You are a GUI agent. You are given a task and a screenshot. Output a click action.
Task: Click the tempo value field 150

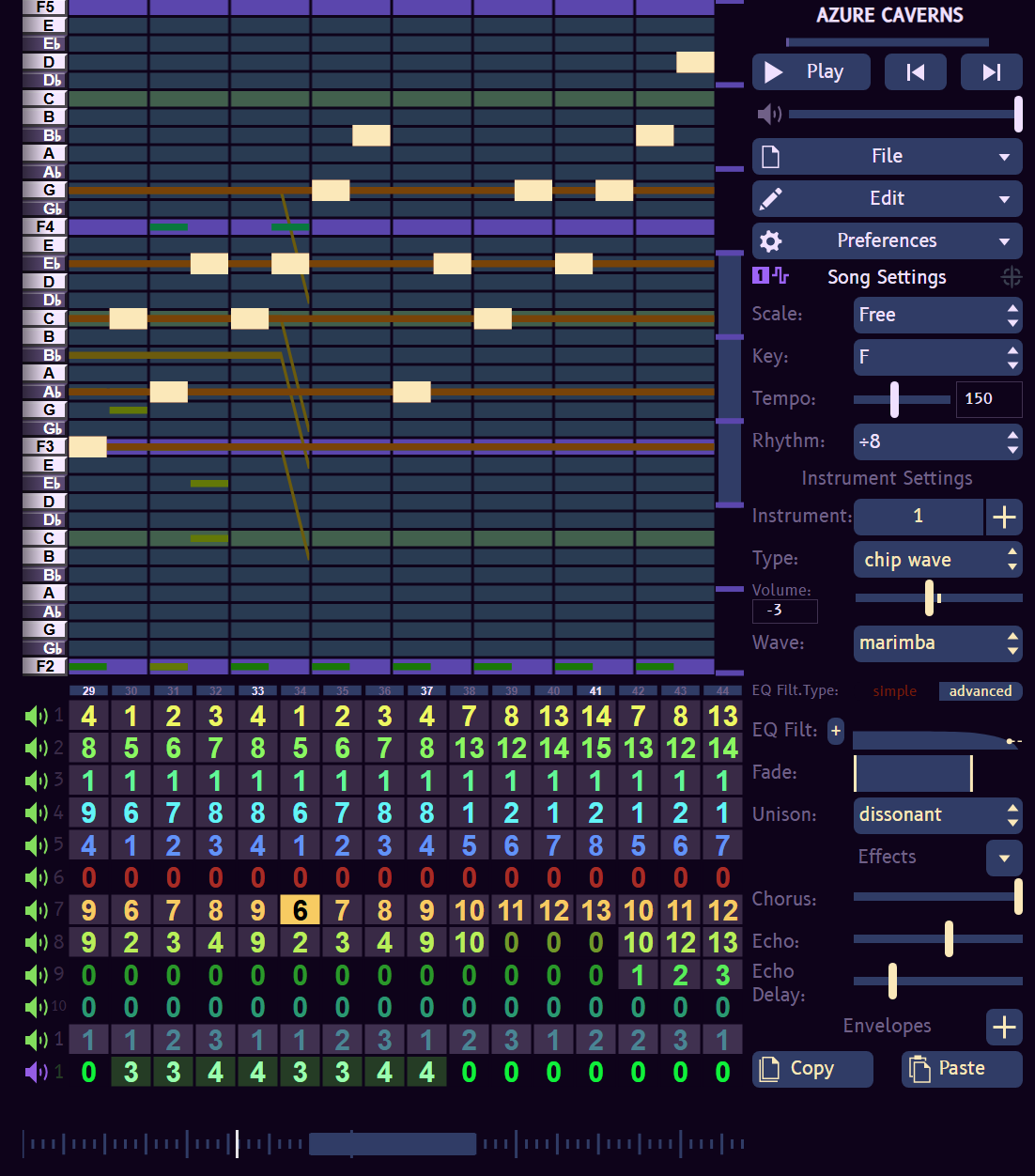989,399
